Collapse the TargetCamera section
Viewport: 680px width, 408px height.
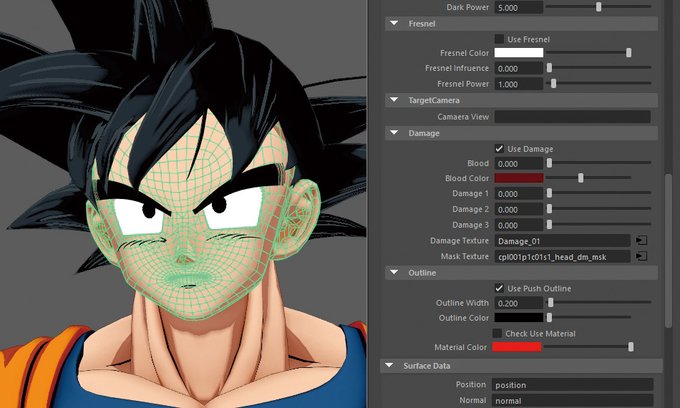coord(394,100)
